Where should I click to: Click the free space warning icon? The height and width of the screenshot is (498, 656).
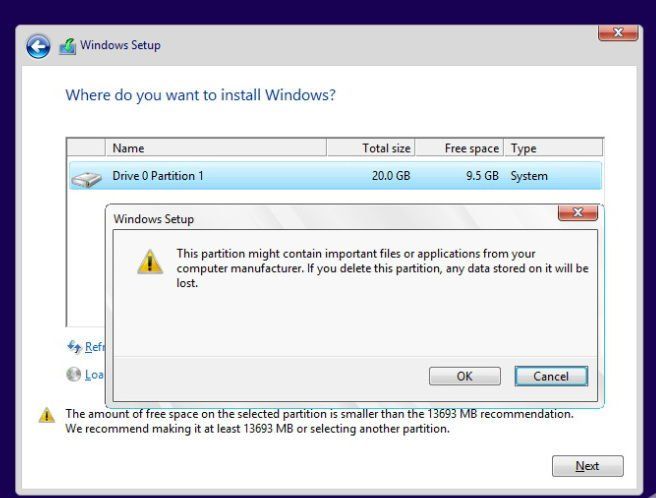click(47, 415)
